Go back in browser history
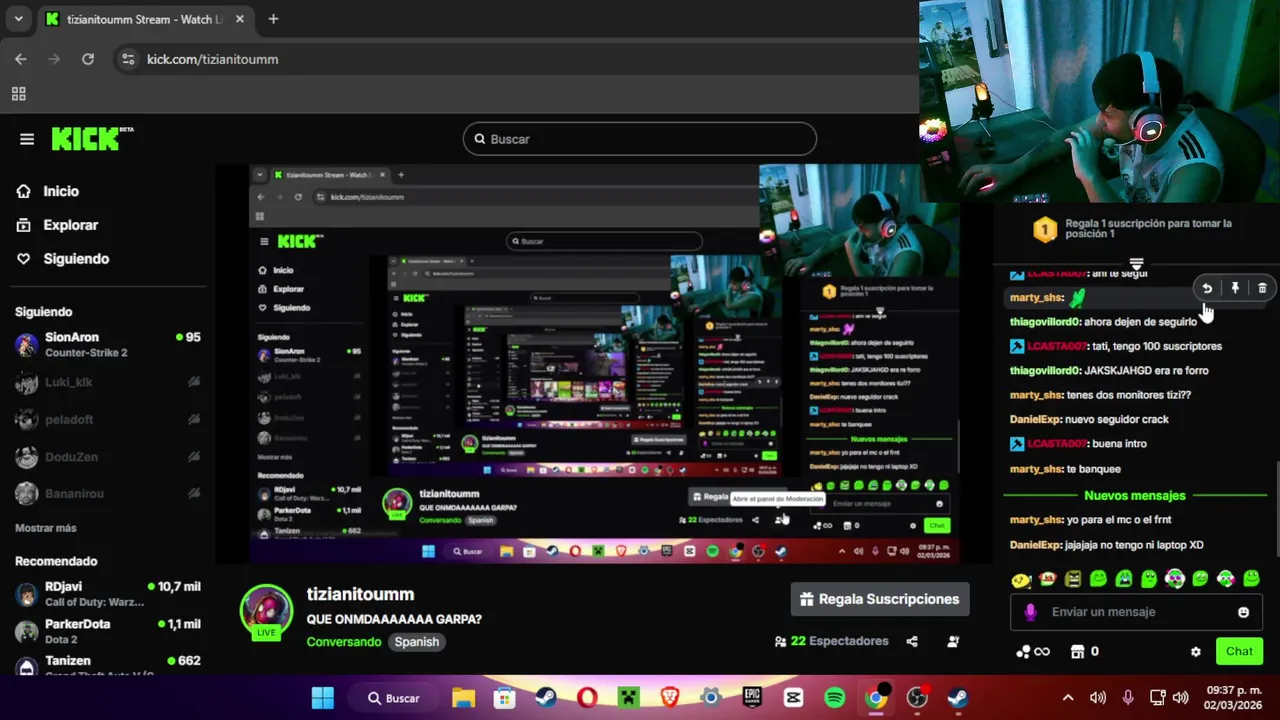 (x=21, y=59)
